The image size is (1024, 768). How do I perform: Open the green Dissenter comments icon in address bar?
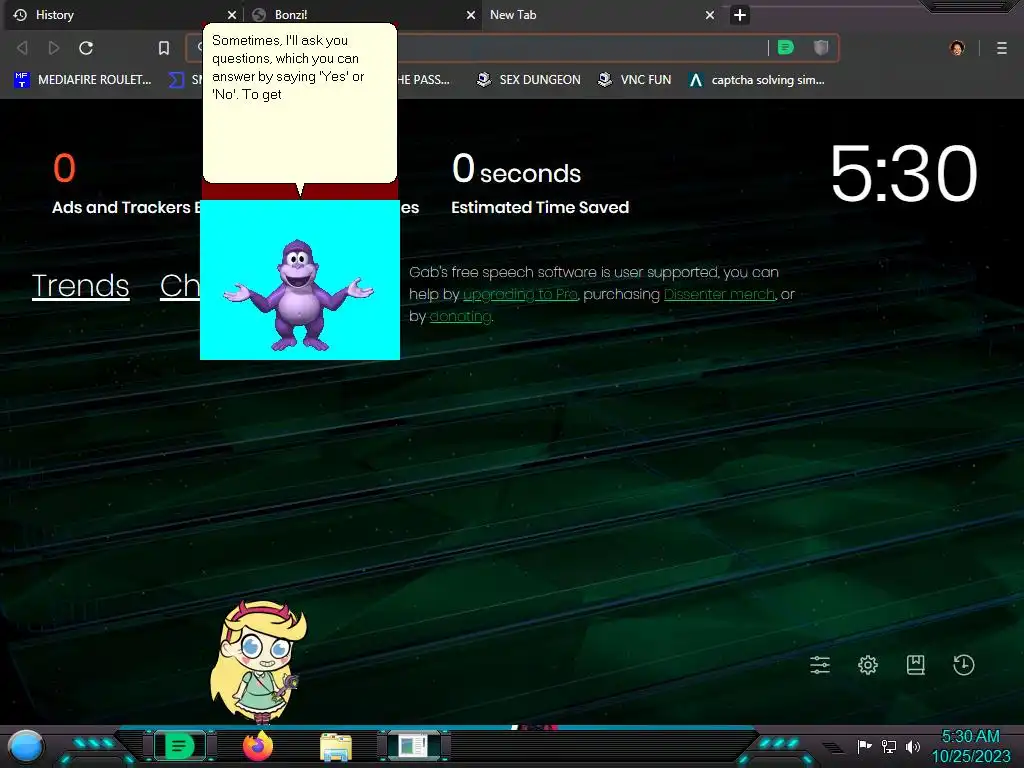pyautogui.click(x=786, y=48)
